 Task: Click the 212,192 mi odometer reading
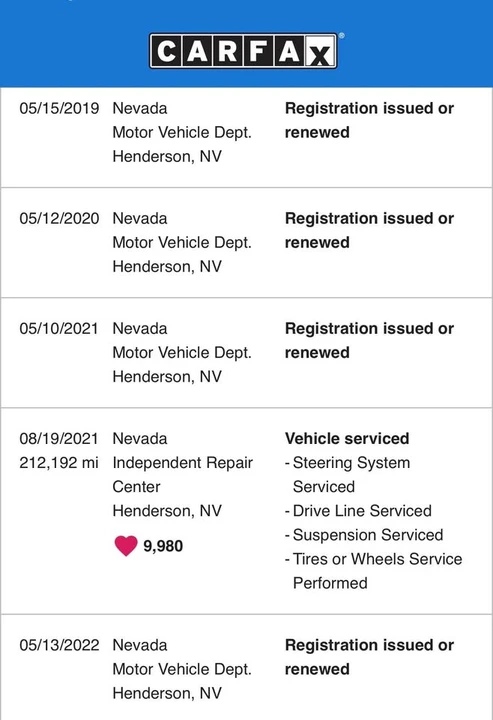(x=59, y=463)
